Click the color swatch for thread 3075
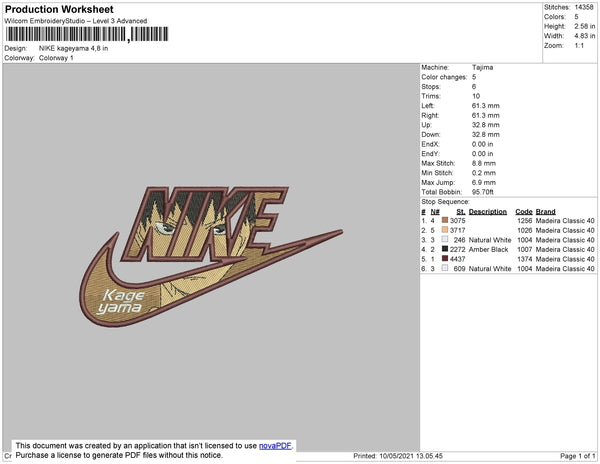 (x=445, y=220)
